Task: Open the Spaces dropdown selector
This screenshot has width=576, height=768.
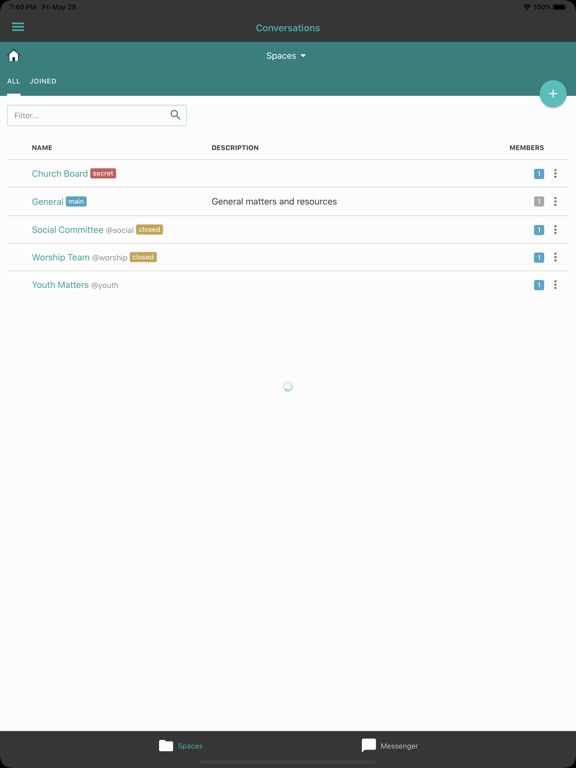Action: tap(286, 56)
